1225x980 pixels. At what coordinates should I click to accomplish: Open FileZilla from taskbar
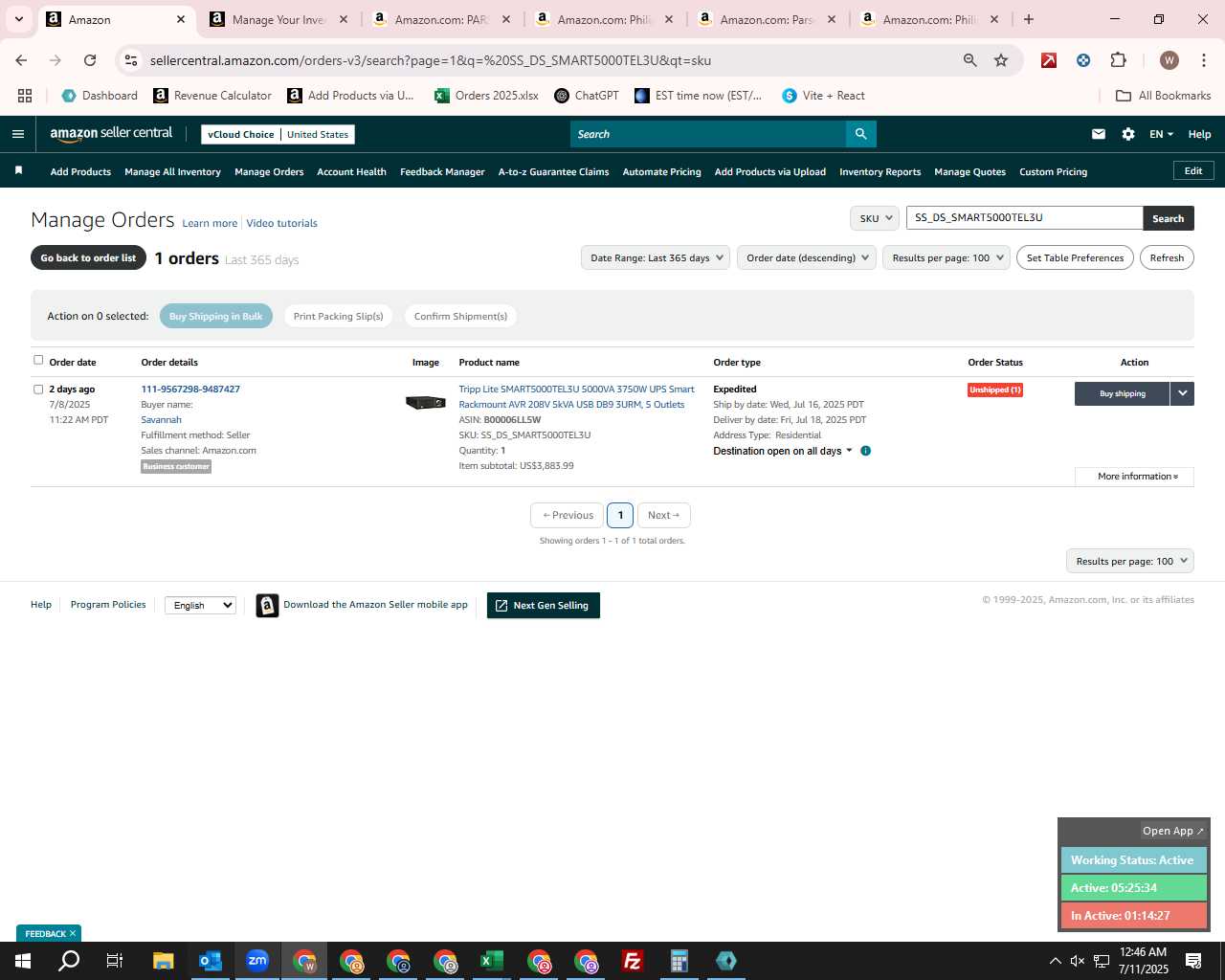[633, 961]
